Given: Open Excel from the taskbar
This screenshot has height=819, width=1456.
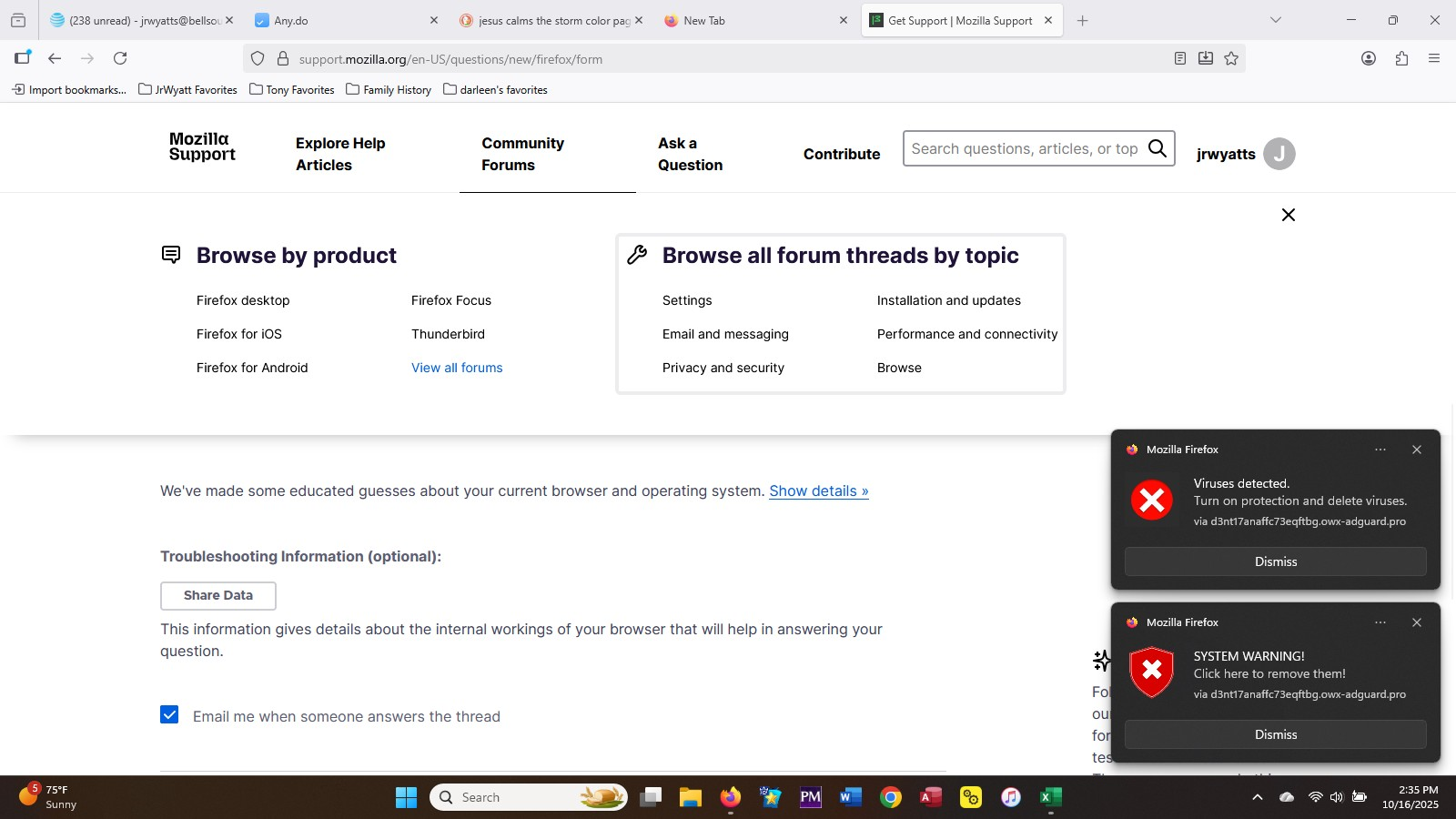Looking at the screenshot, I should pyautogui.click(x=1051, y=797).
